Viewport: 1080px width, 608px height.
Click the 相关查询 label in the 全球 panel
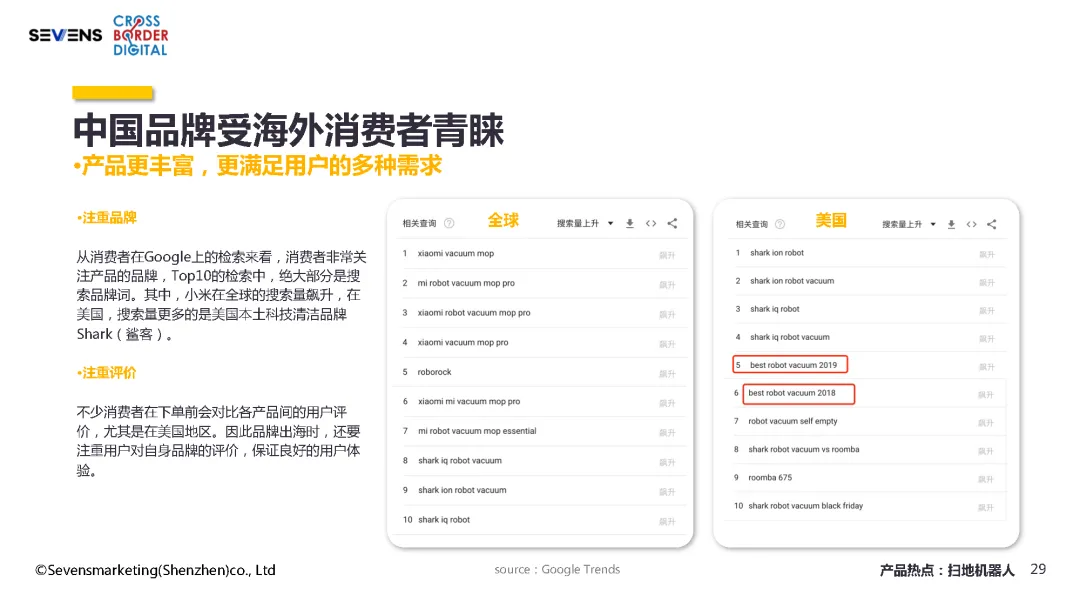click(x=419, y=223)
